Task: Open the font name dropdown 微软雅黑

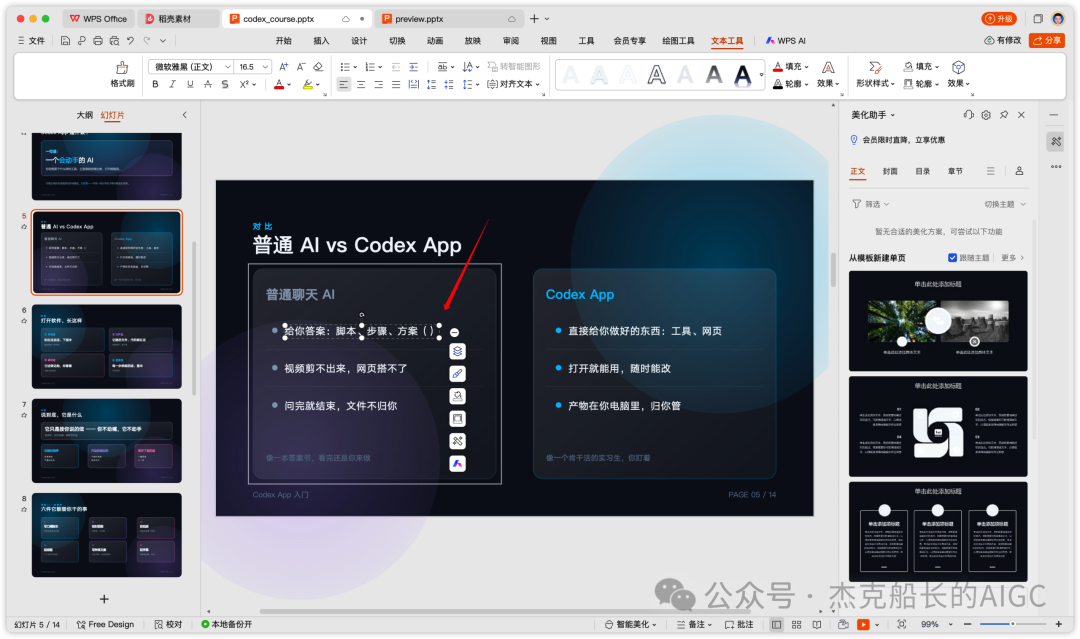Action: (227, 67)
